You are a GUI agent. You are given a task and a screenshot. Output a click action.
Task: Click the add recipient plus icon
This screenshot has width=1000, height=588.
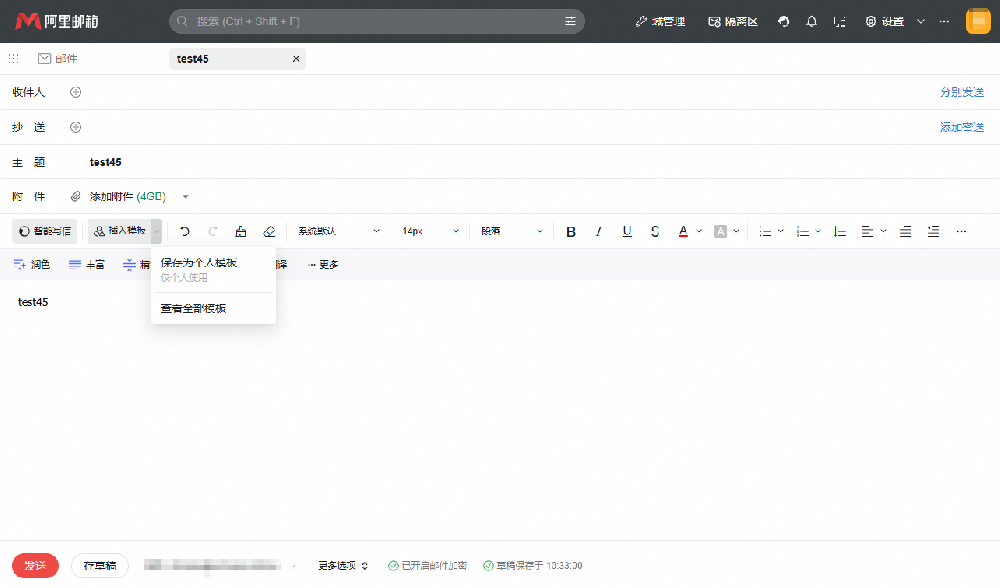click(x=75, y=92)
